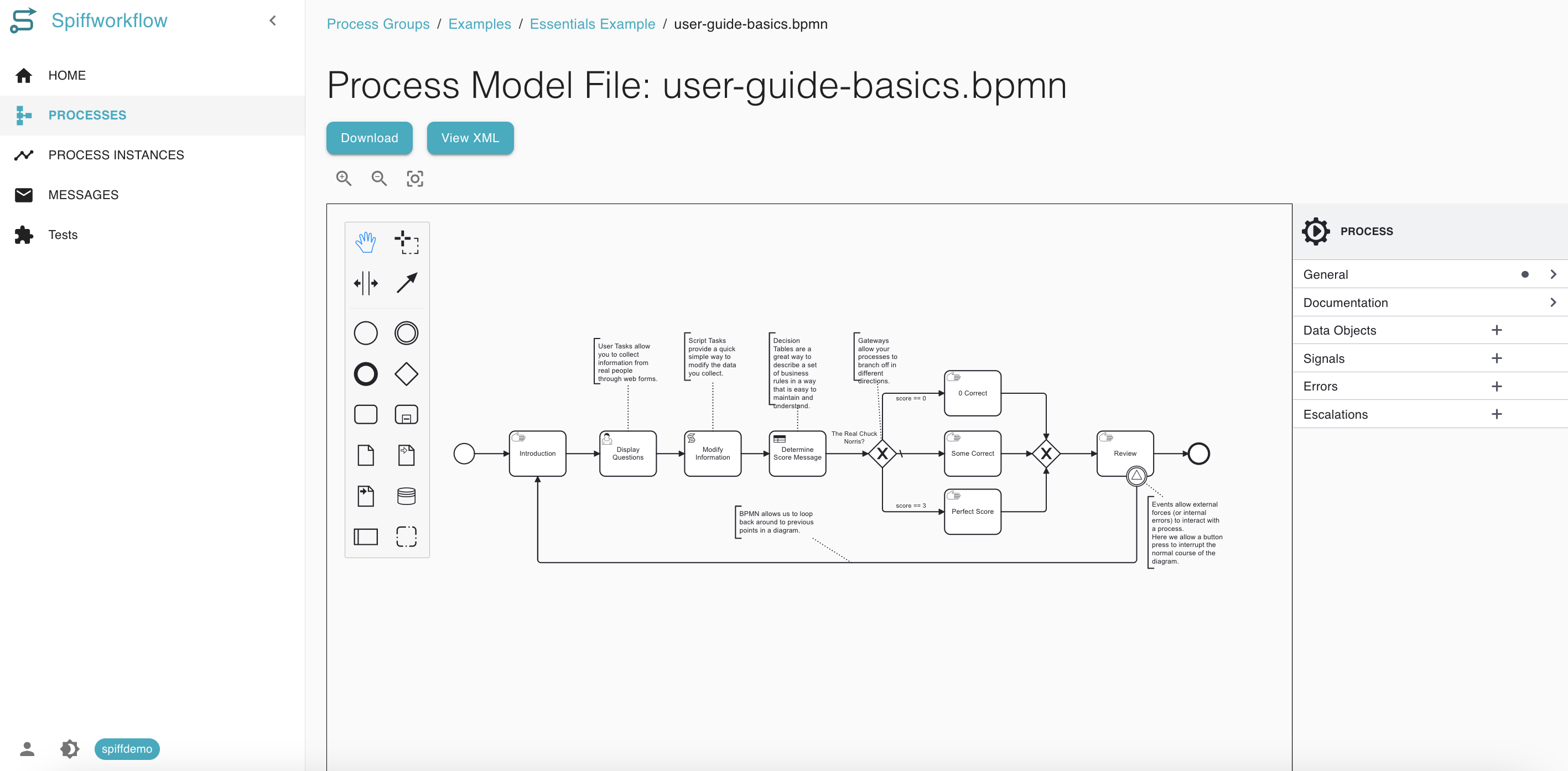Open PROCESS INSTANCES in sidebar

tap(116, 154)
